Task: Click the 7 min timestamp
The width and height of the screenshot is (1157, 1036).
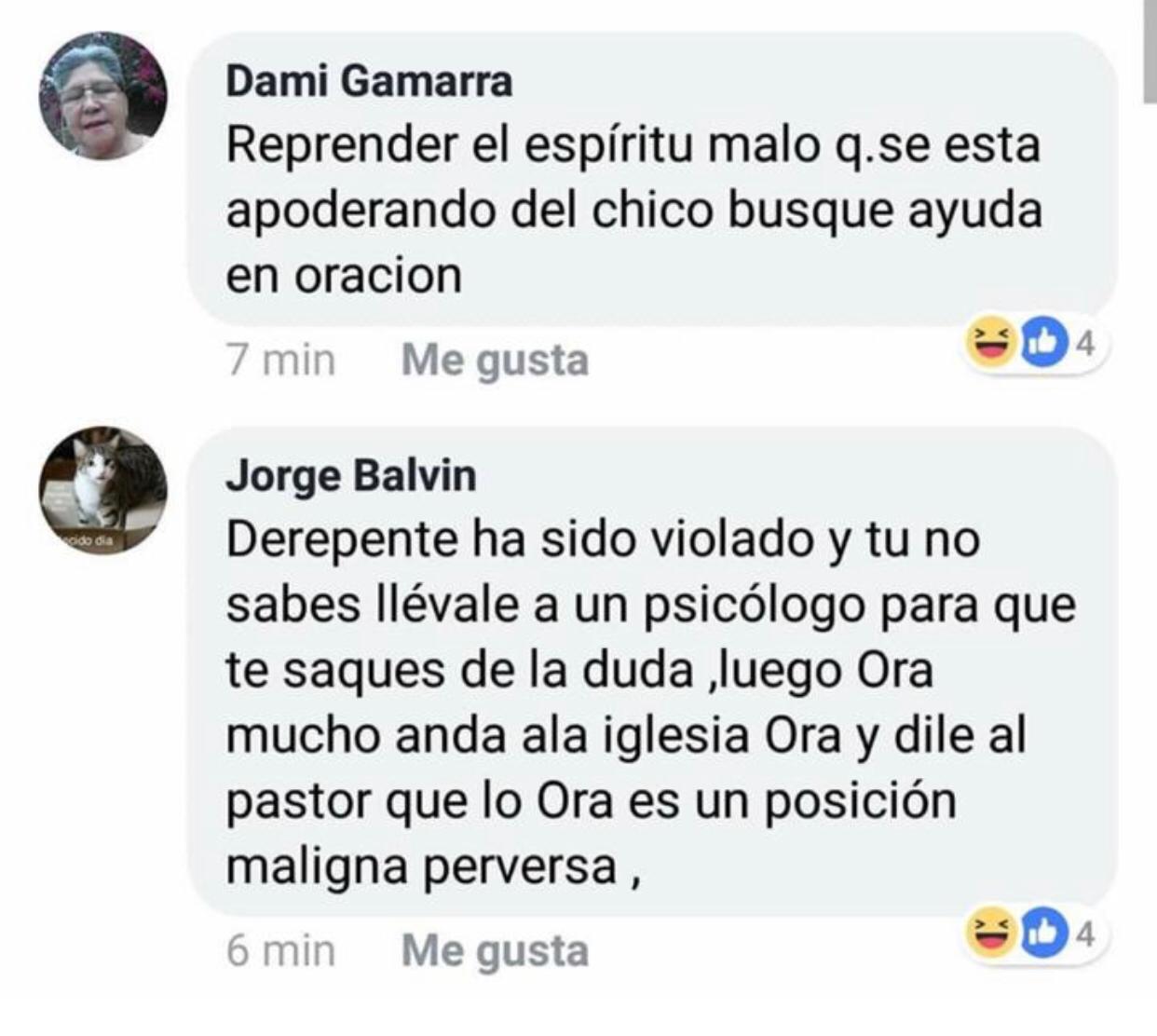Action: click(x=280, y=360)
